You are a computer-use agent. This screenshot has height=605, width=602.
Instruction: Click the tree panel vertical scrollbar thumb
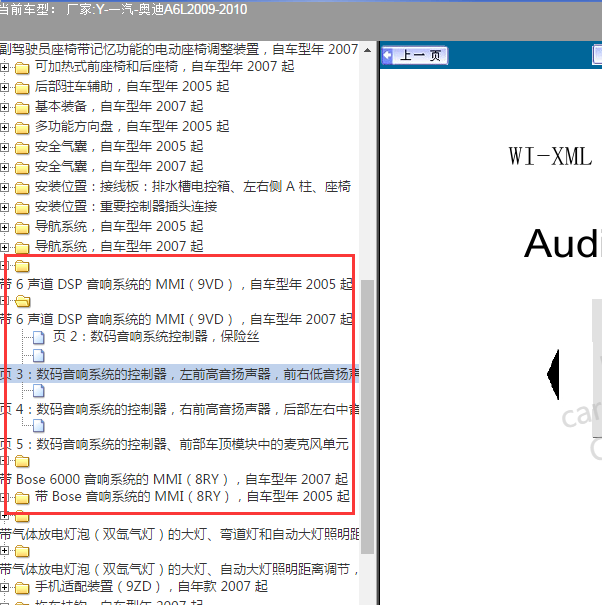[x=367, y=417]
